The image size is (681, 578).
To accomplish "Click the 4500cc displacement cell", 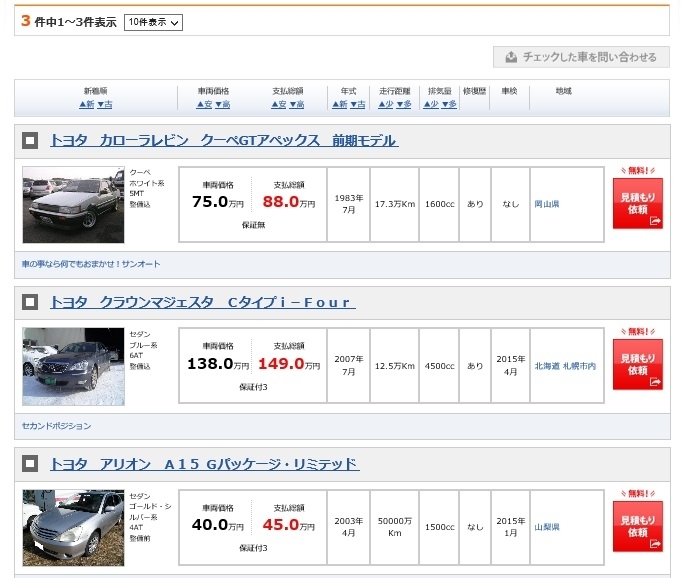I will pyautogui.click(x=440, y=366).
